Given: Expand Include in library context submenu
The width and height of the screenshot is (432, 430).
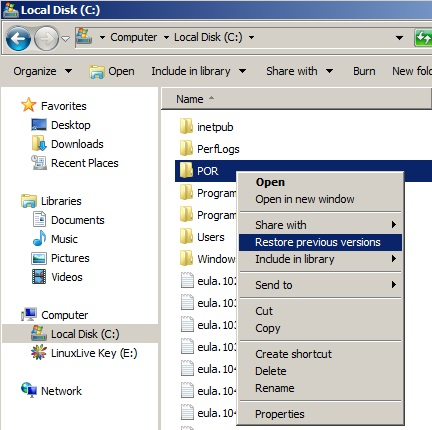Looking at the screenshot, I should pyautogui.click(x=320, y=259).
